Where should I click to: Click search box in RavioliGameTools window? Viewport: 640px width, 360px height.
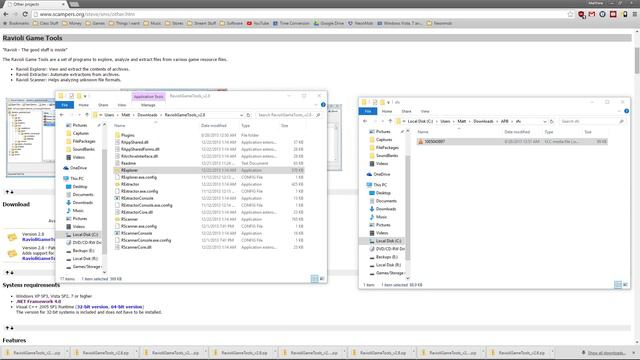[x=288, y=115]
